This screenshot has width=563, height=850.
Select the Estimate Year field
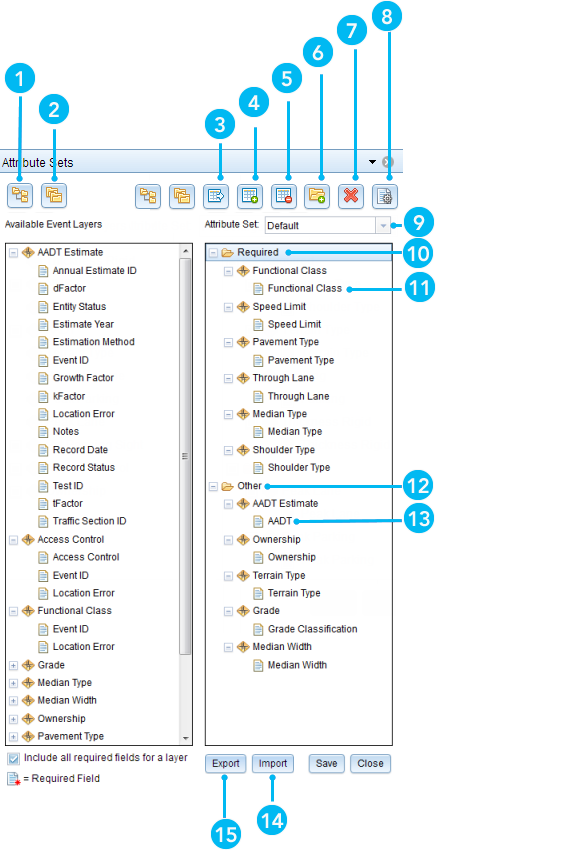click(x=83, y=324)
